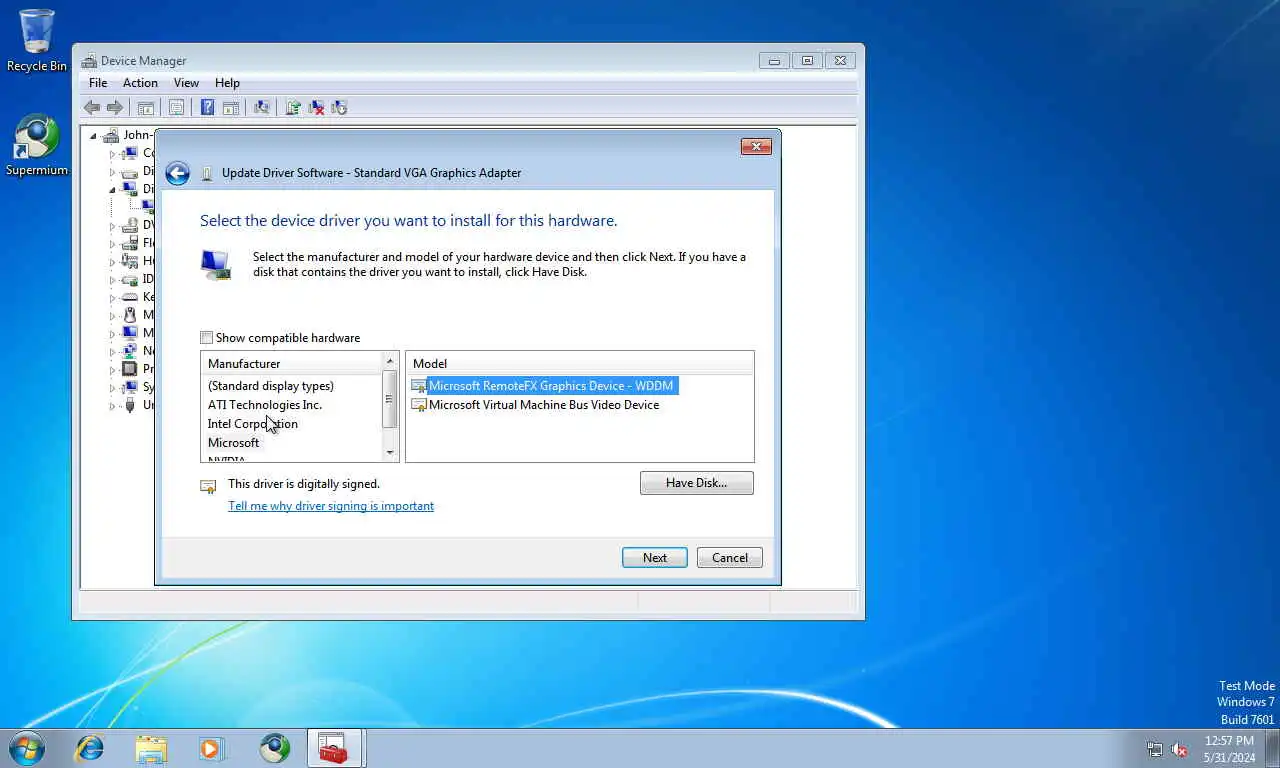Image resolution: width=1280 pixels, height=768 pixels.
Task: Select the keyboard category icon in device tree
Action: point(129,297)
